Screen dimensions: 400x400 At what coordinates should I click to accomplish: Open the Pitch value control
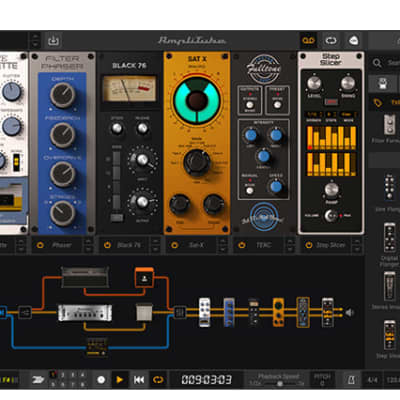click(322, 380)
